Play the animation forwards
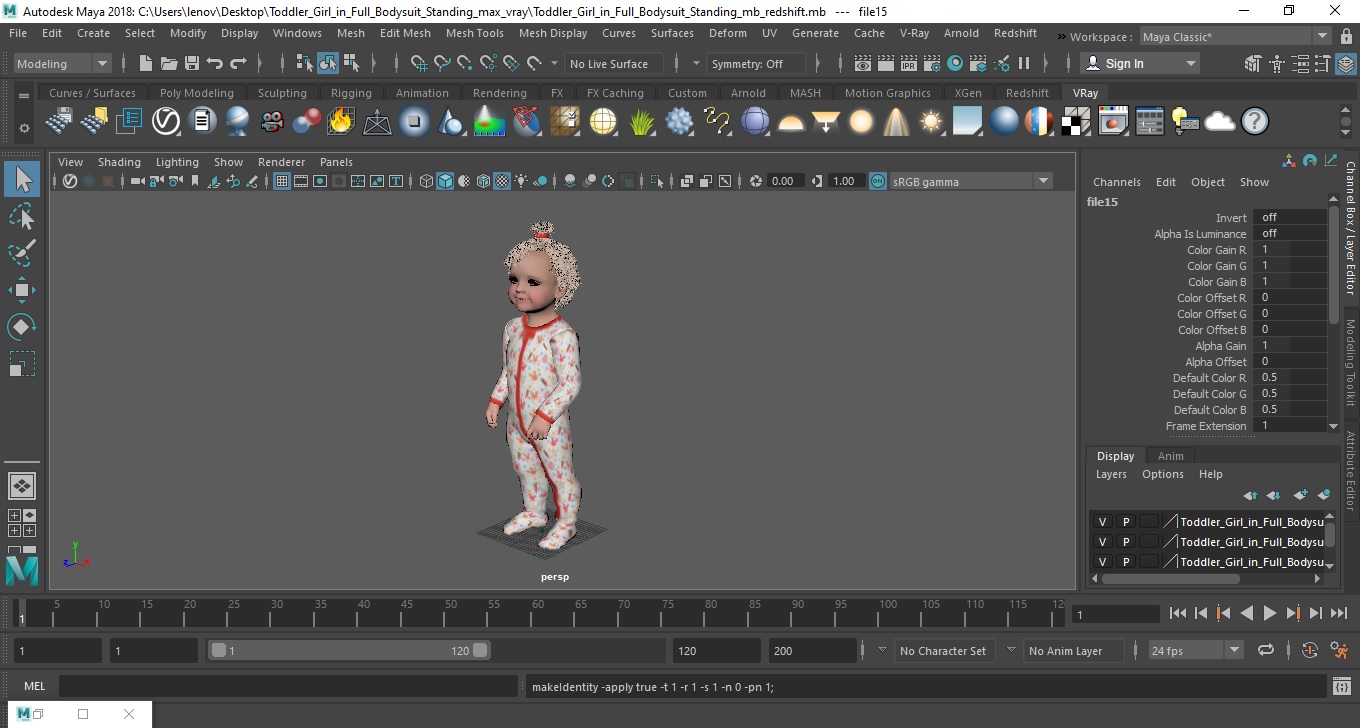 tap(1270, 613)
